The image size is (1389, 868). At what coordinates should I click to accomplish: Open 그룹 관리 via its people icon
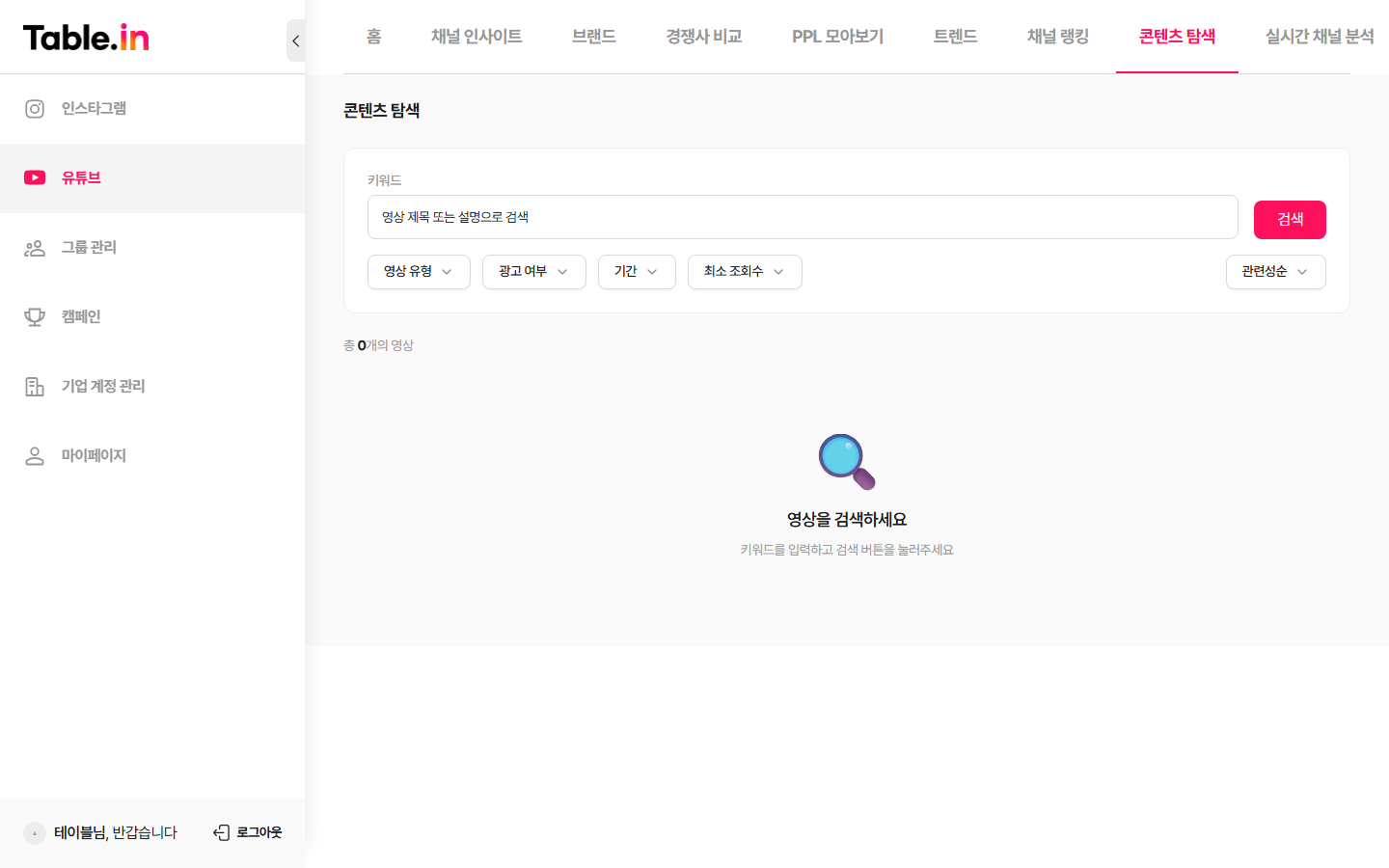35,247
